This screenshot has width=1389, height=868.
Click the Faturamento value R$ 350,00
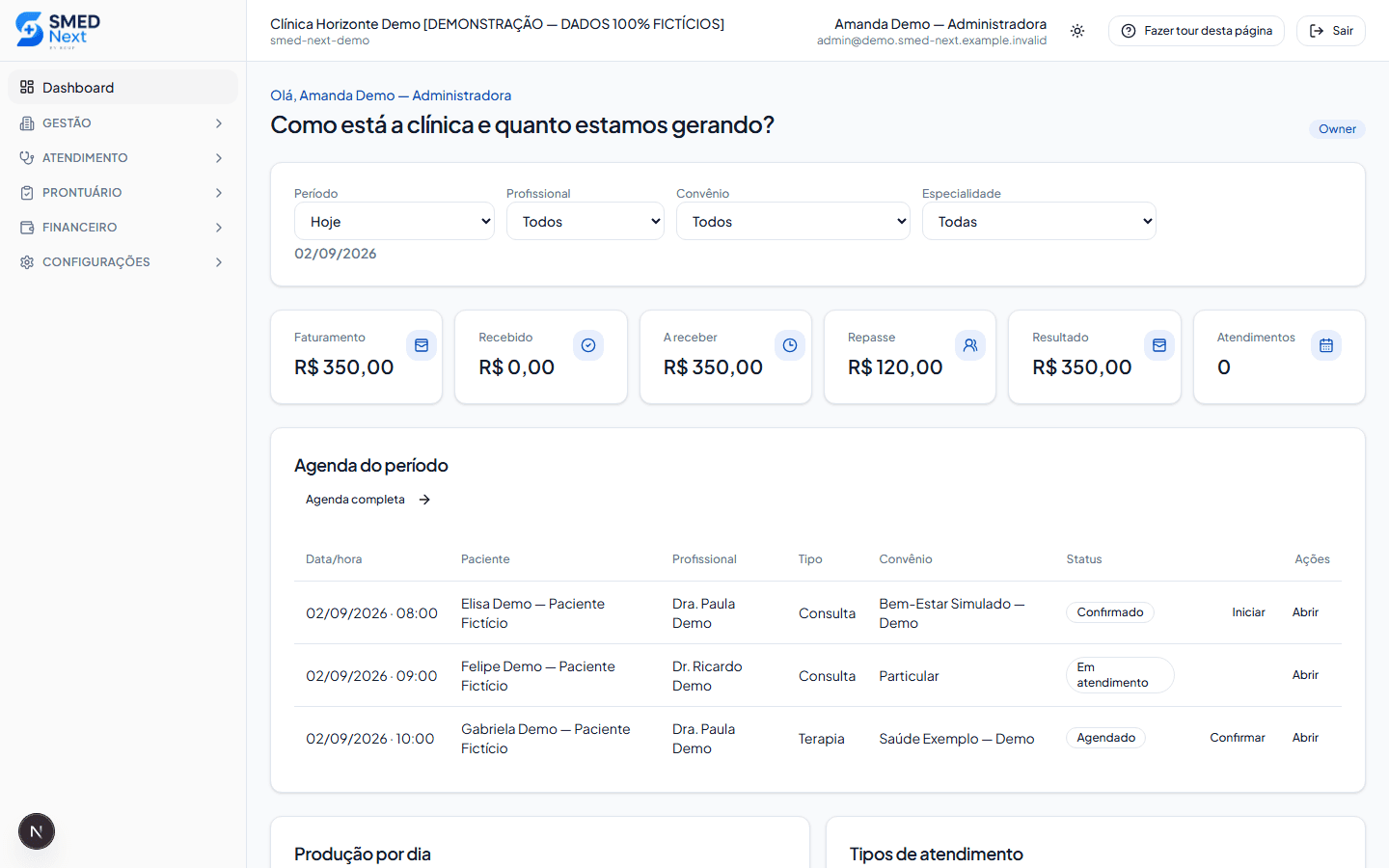344,367
